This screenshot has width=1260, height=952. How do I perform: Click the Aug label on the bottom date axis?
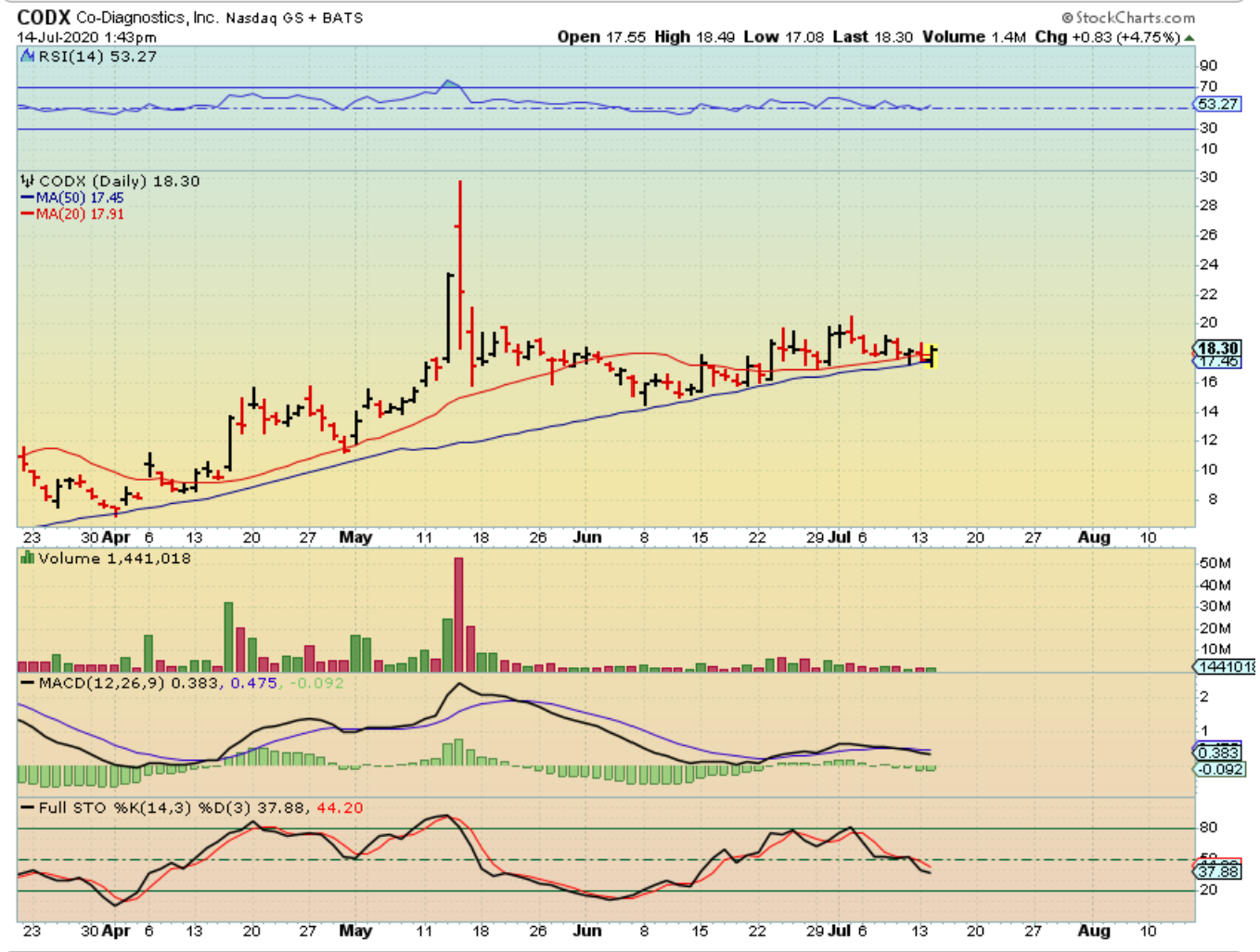click(x=1094, y=931)
